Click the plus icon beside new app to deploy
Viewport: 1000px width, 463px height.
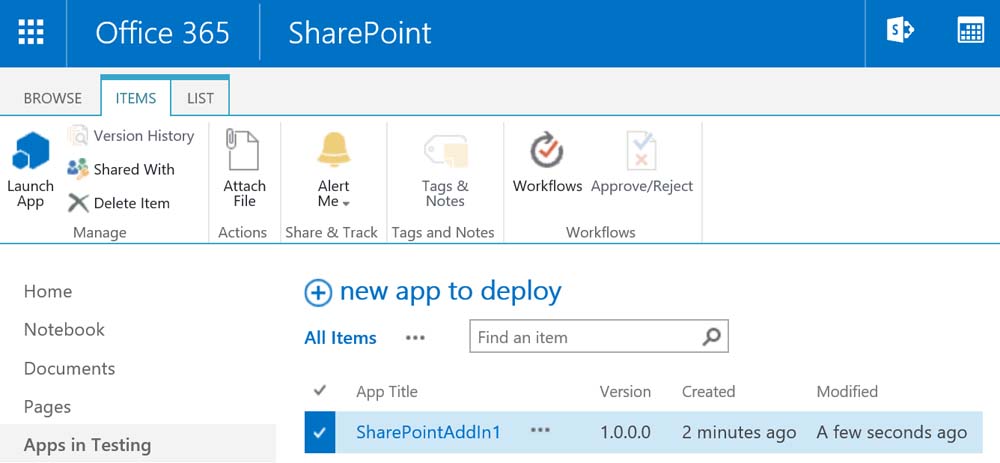[x=317, y=292]
